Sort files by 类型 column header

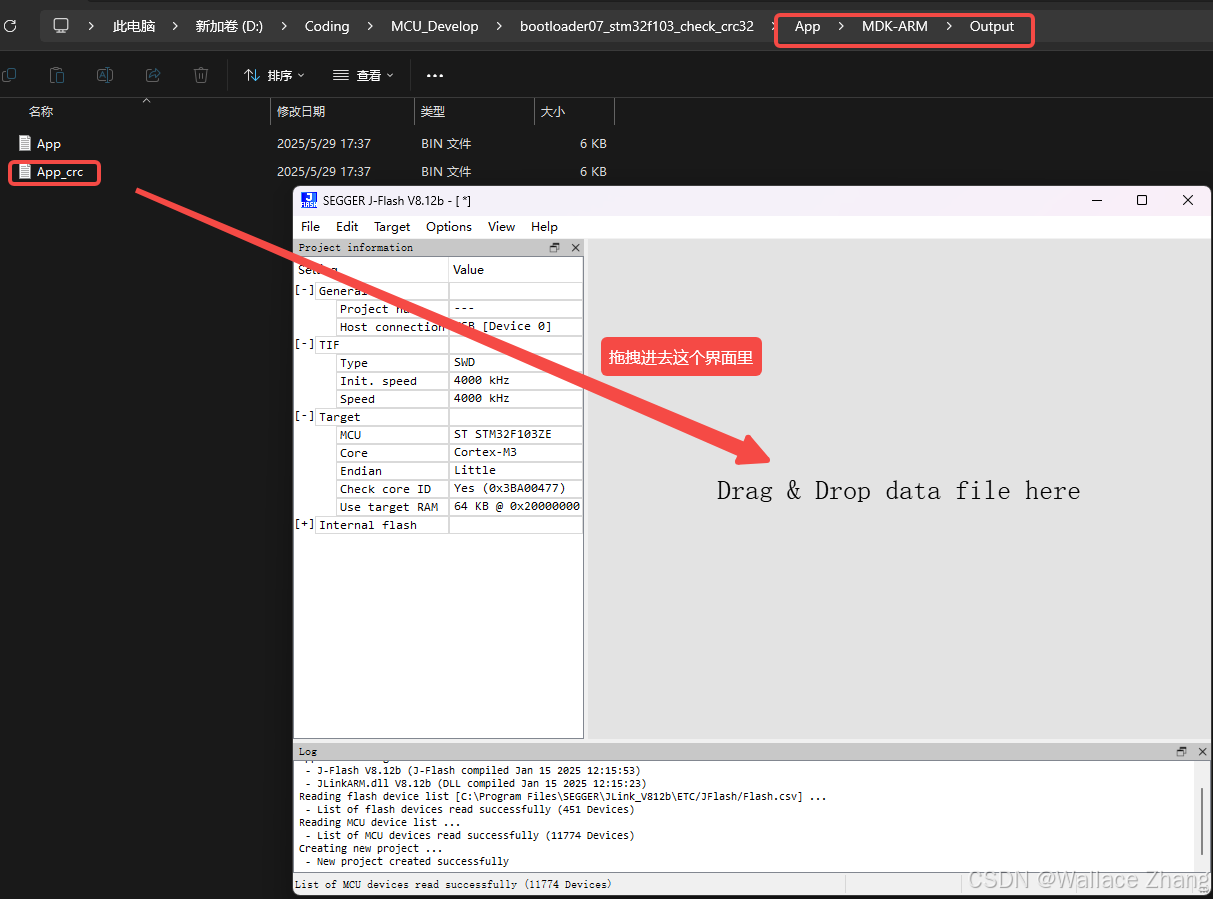click(x=433, y=112)
